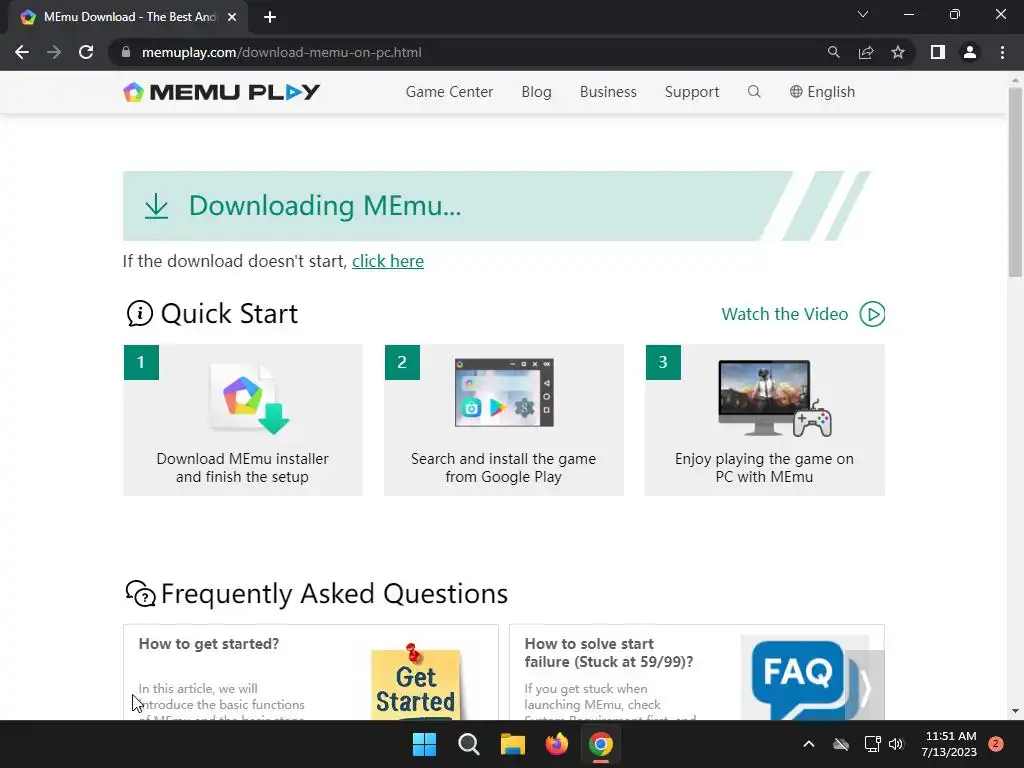Open the Game Center menu
The width and height of the screenshot is (1024, 768).
pyautogui.click(x=449, y=92)
